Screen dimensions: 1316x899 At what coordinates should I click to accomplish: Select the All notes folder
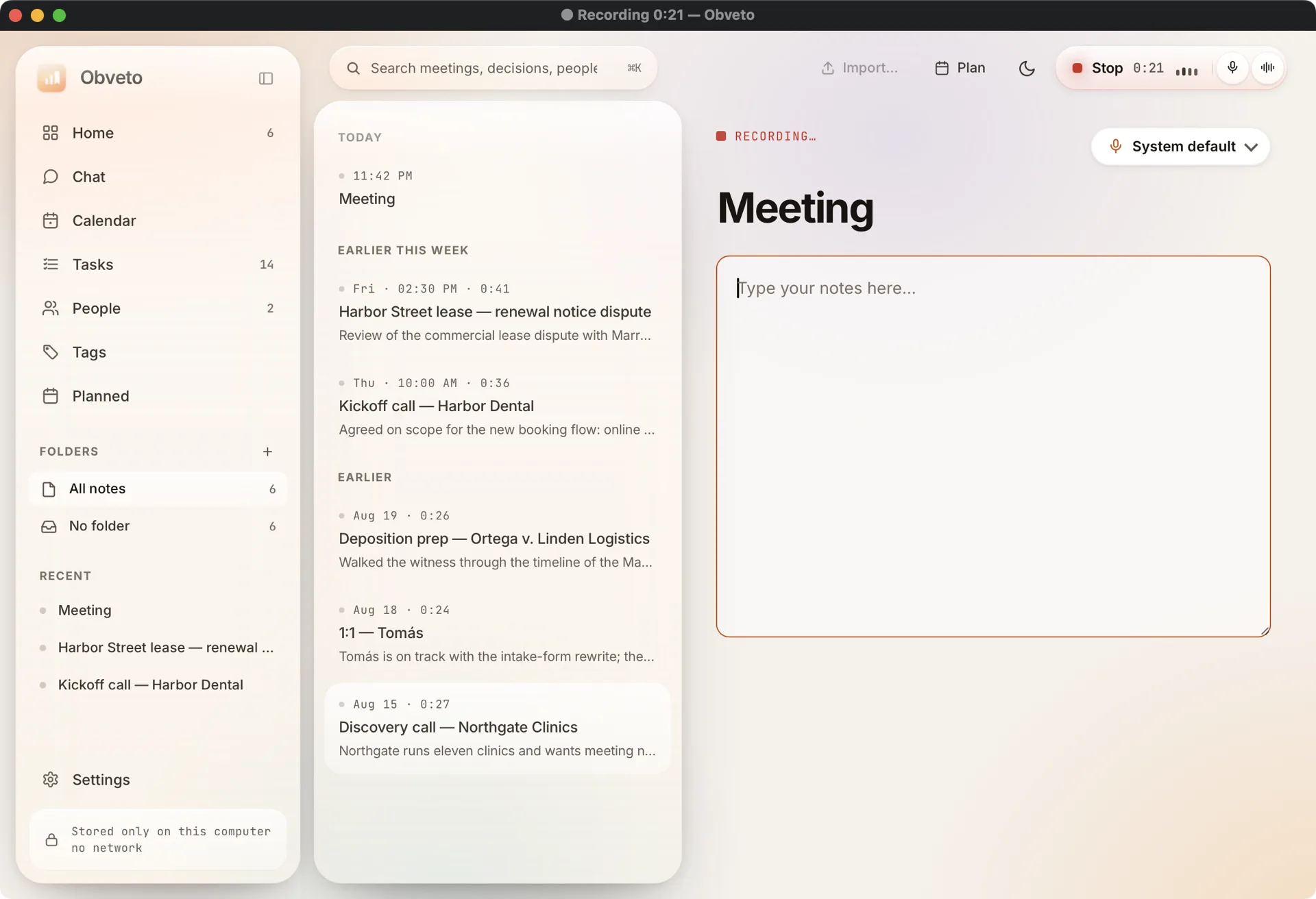[158, 489]
